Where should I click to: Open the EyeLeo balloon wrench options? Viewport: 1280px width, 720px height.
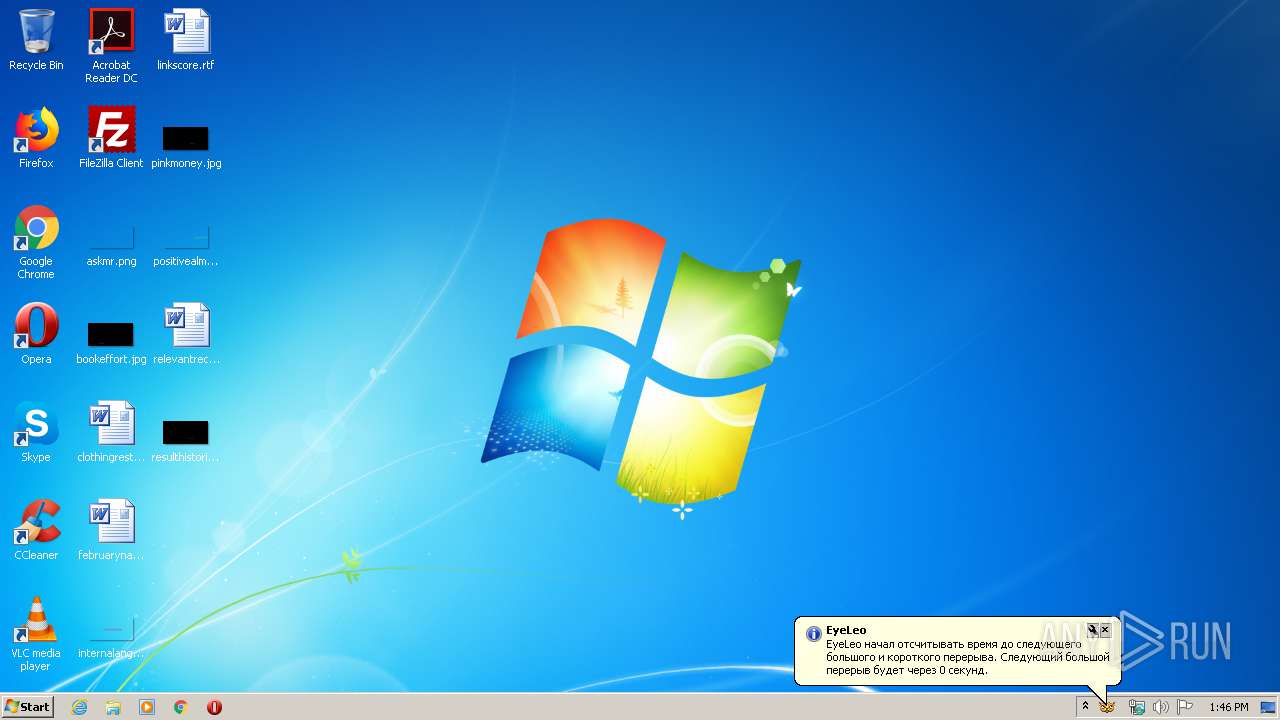[x=1093, y=630]
